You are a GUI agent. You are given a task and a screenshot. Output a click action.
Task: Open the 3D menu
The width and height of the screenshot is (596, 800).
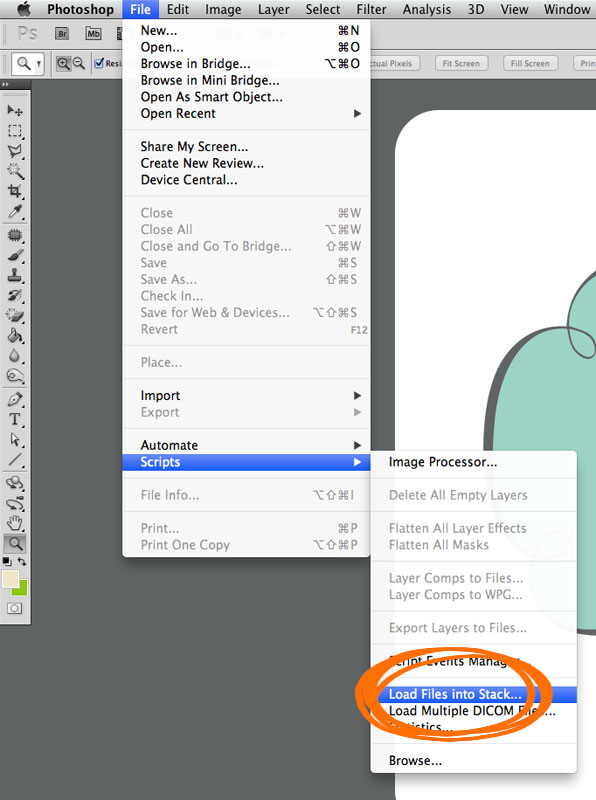pyautogui.click(x=476, y=9)
